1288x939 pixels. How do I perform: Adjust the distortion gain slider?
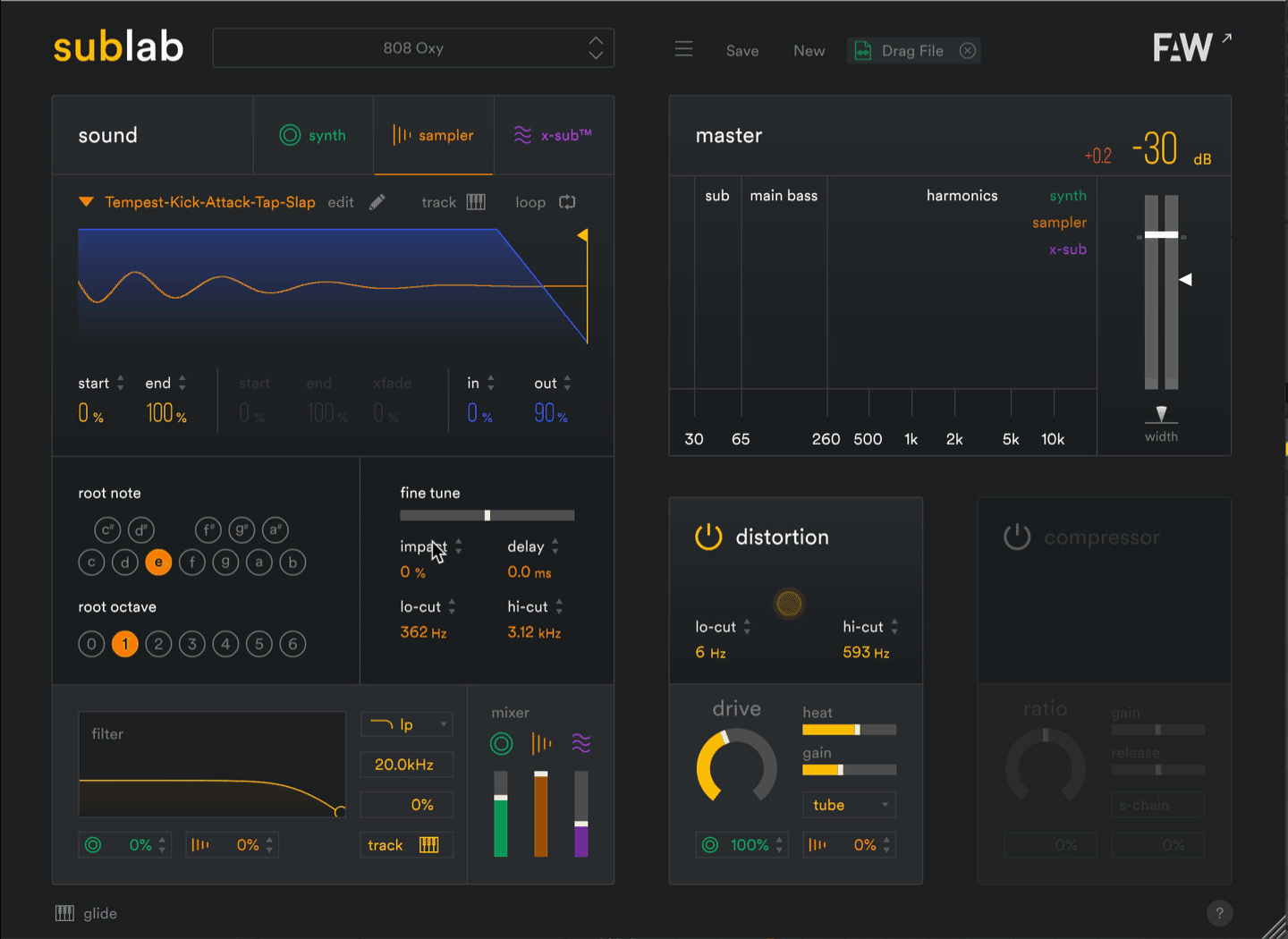tap(850, 770)
